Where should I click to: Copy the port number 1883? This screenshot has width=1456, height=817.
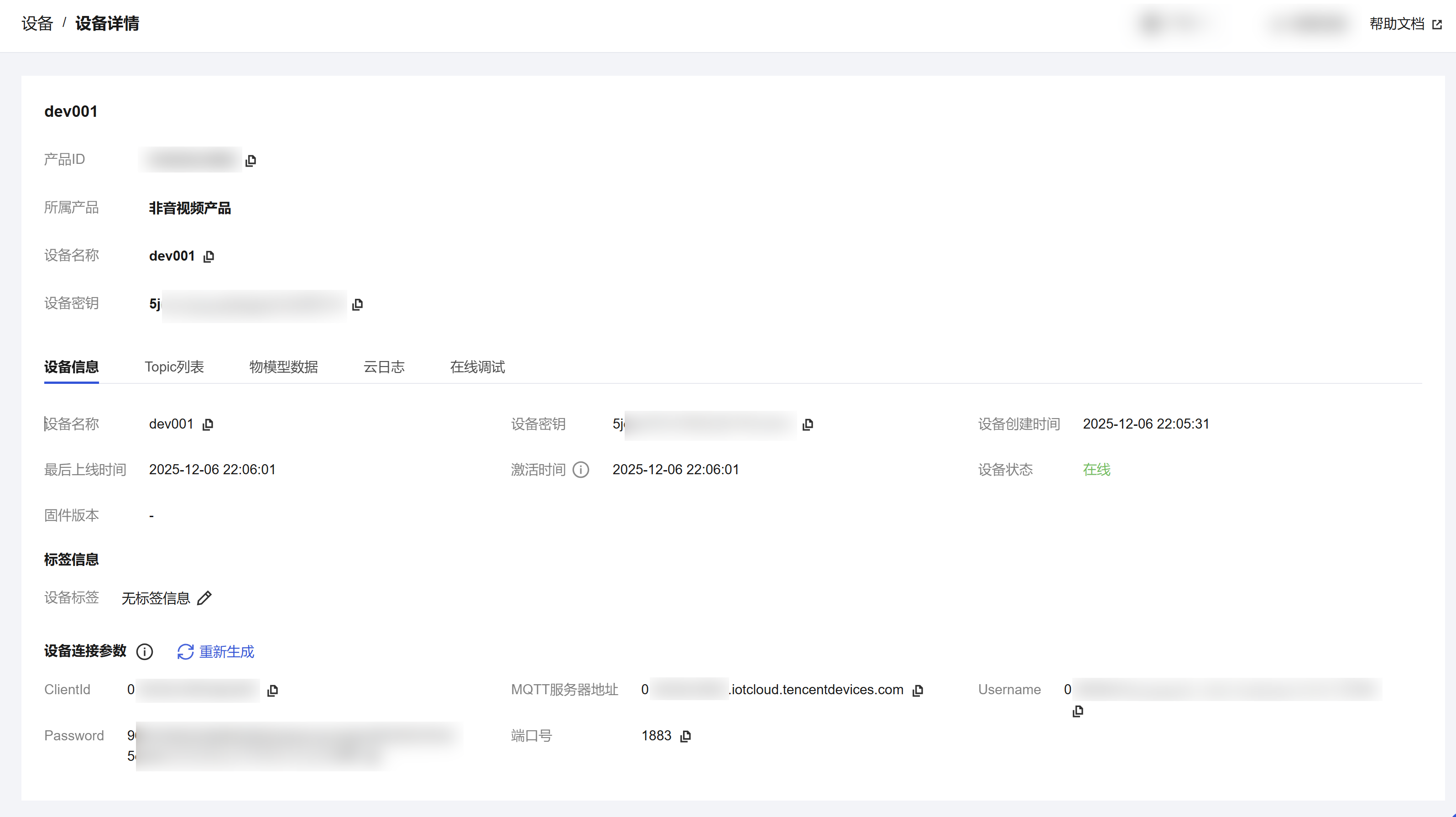coord(686,736)
